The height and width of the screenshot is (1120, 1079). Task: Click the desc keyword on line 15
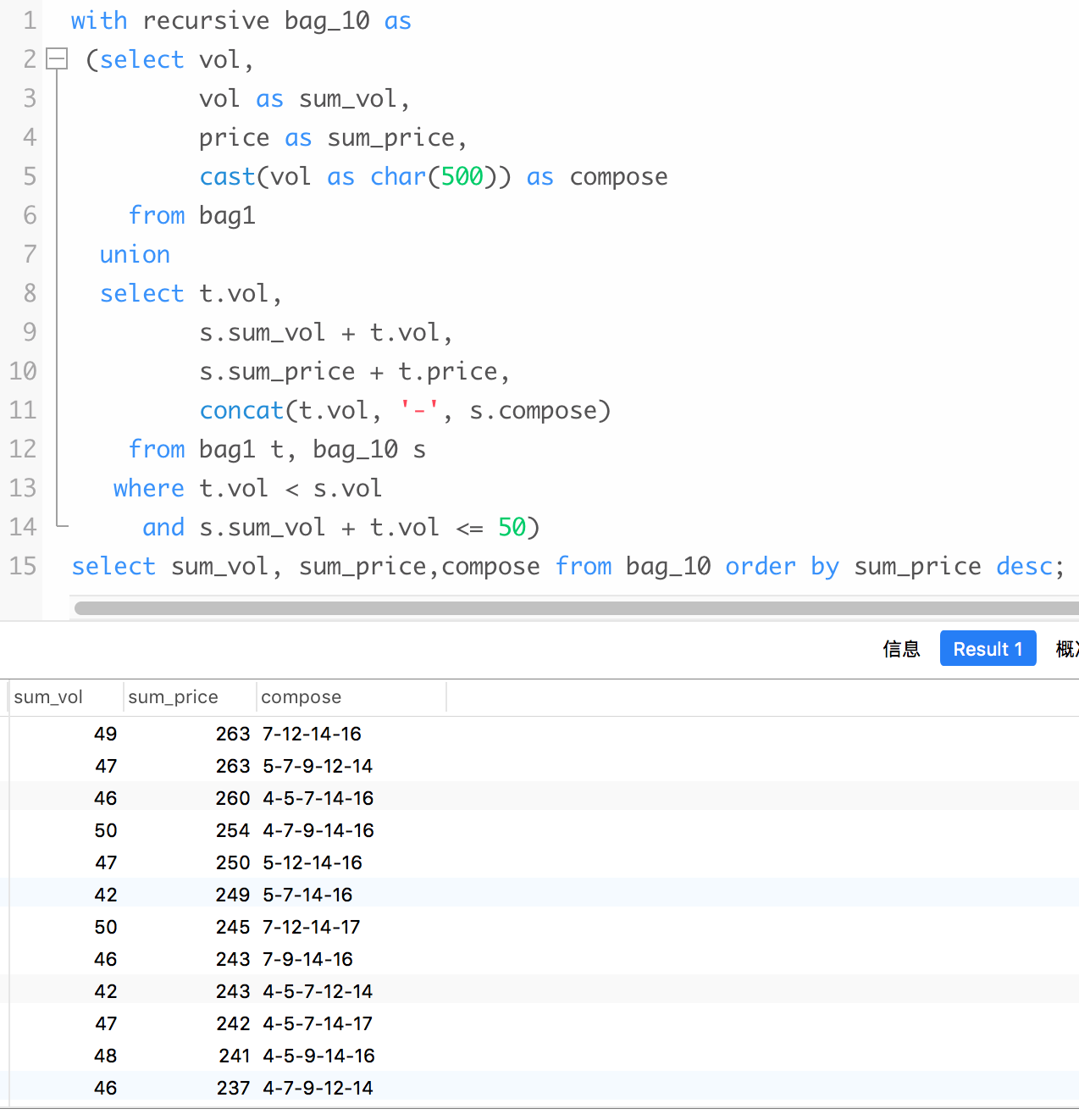[x=1024, y=566]
